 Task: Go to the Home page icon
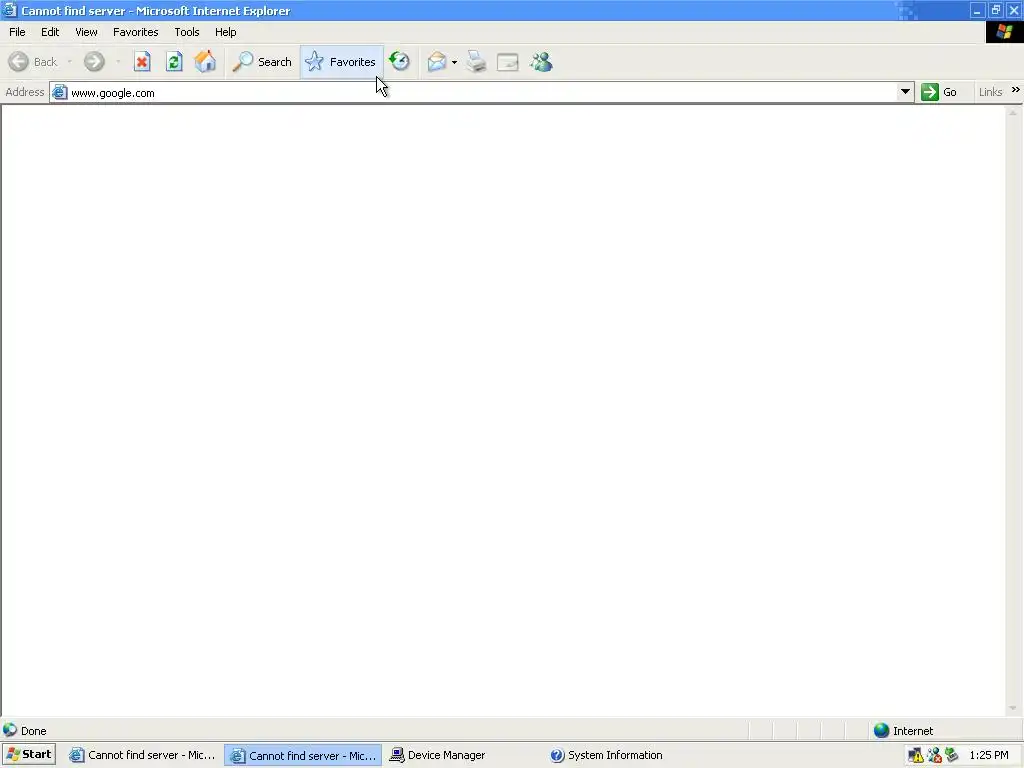(x=205, y=62)
